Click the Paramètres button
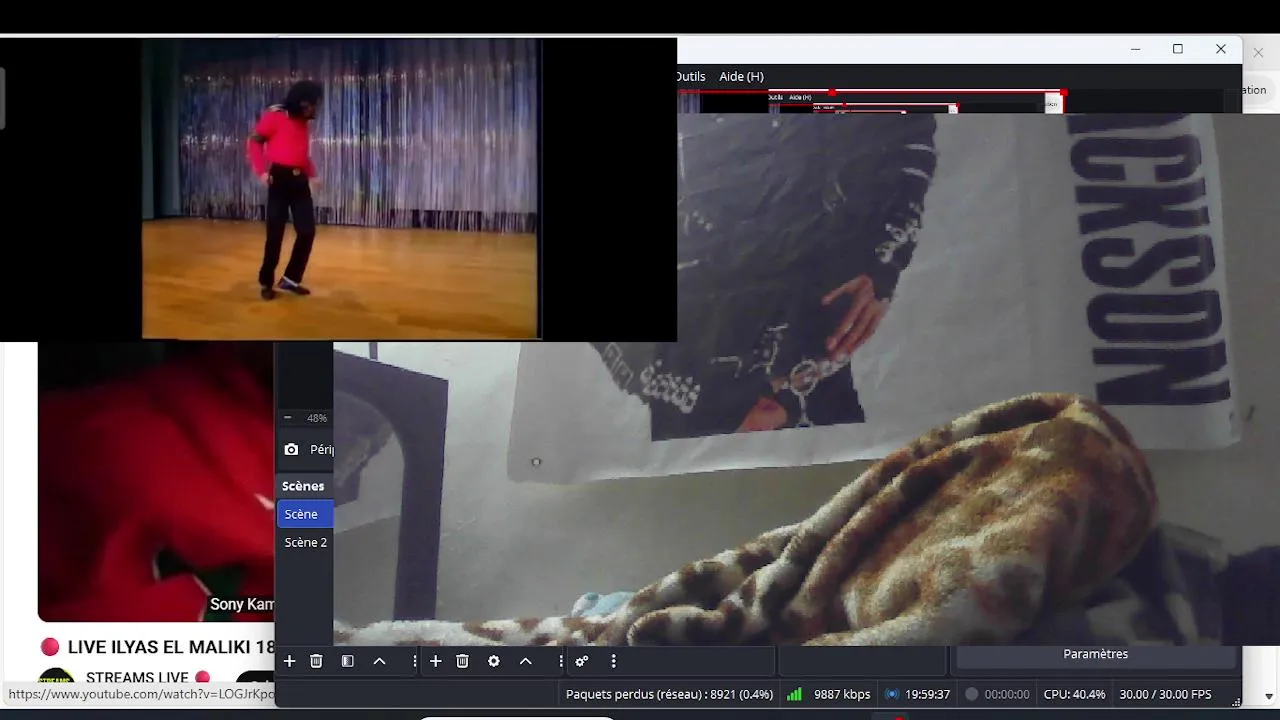This screenshot has width=1280, height=720. pyautogui.click(x=1096, y=654)
